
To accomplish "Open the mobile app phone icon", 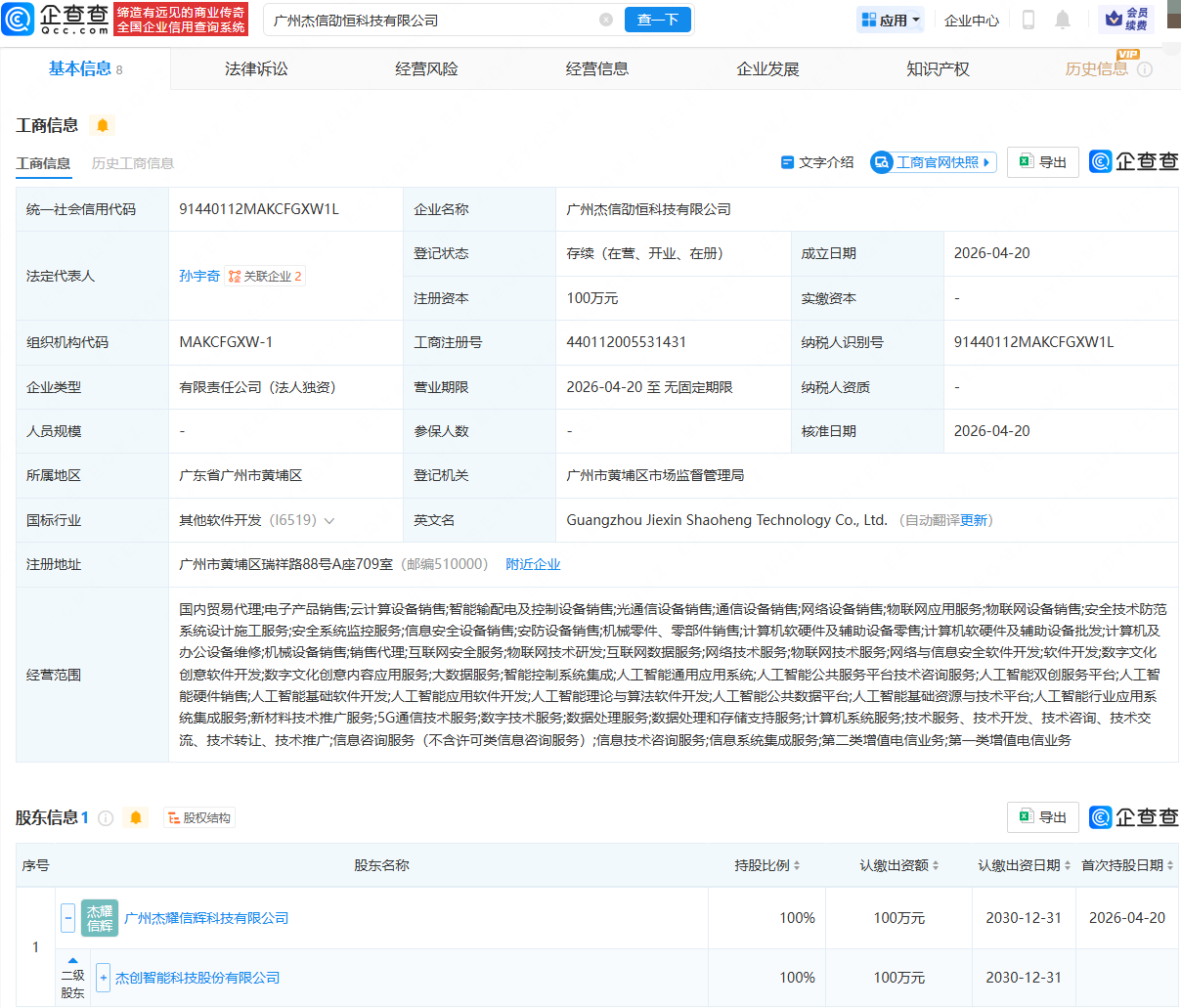I will coord(1028,20).
